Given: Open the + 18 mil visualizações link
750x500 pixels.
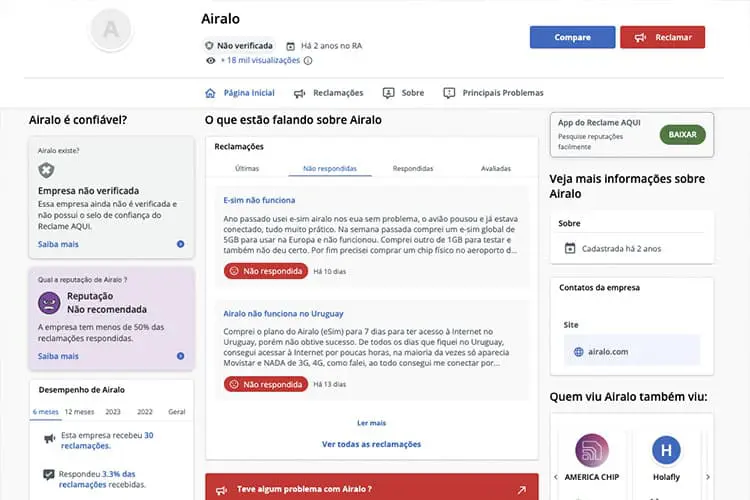Looking at the screenshot, I should coord(260,60).
